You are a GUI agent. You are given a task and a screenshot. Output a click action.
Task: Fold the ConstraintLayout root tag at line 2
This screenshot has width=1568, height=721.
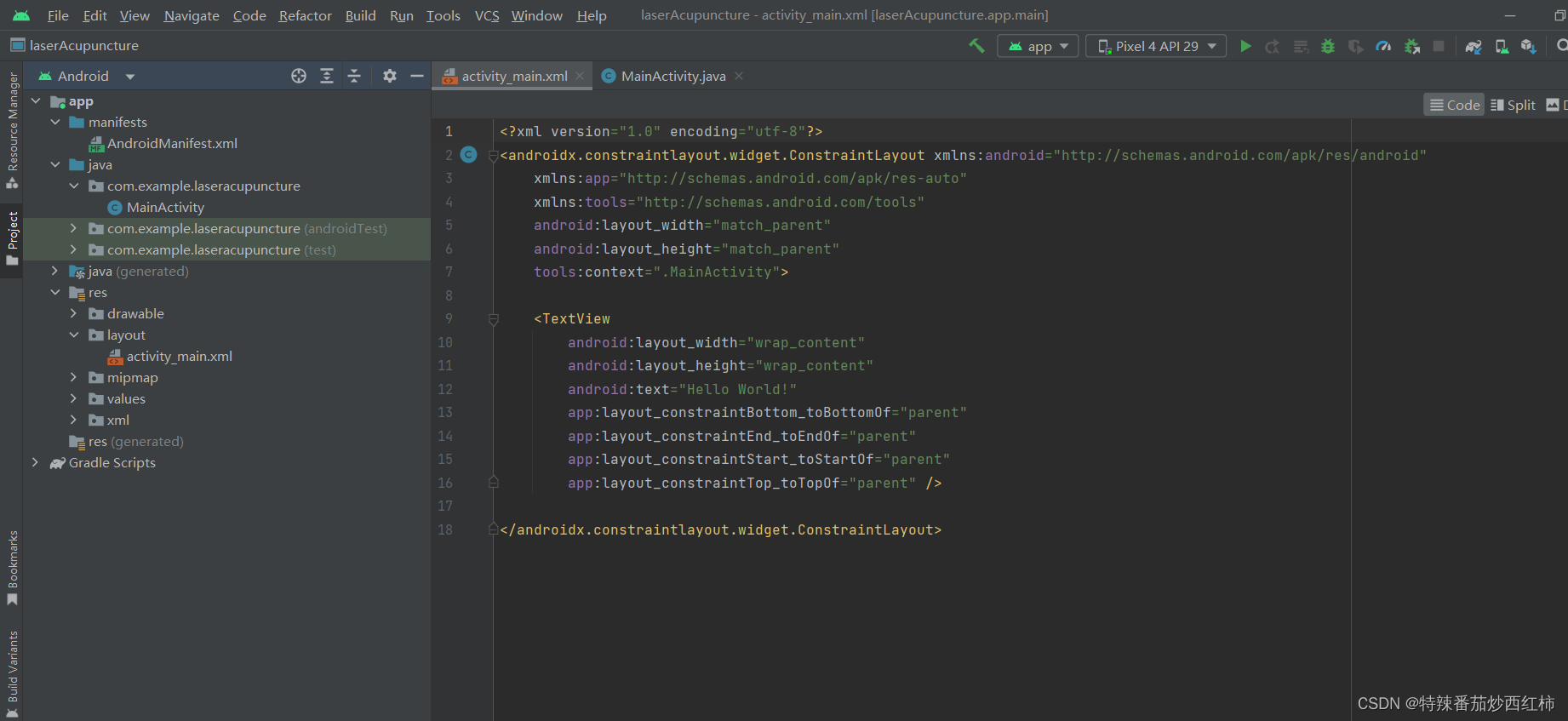[x=493, y=155]
